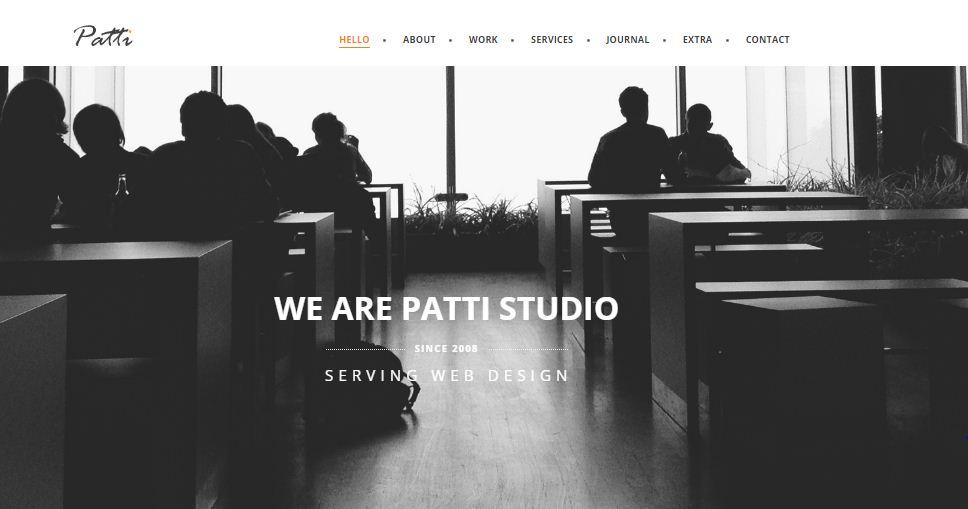Viewport: 968px width, 509px height.
Task: Click dotted line right of SINCE 2008
Action: click(528, 350)
